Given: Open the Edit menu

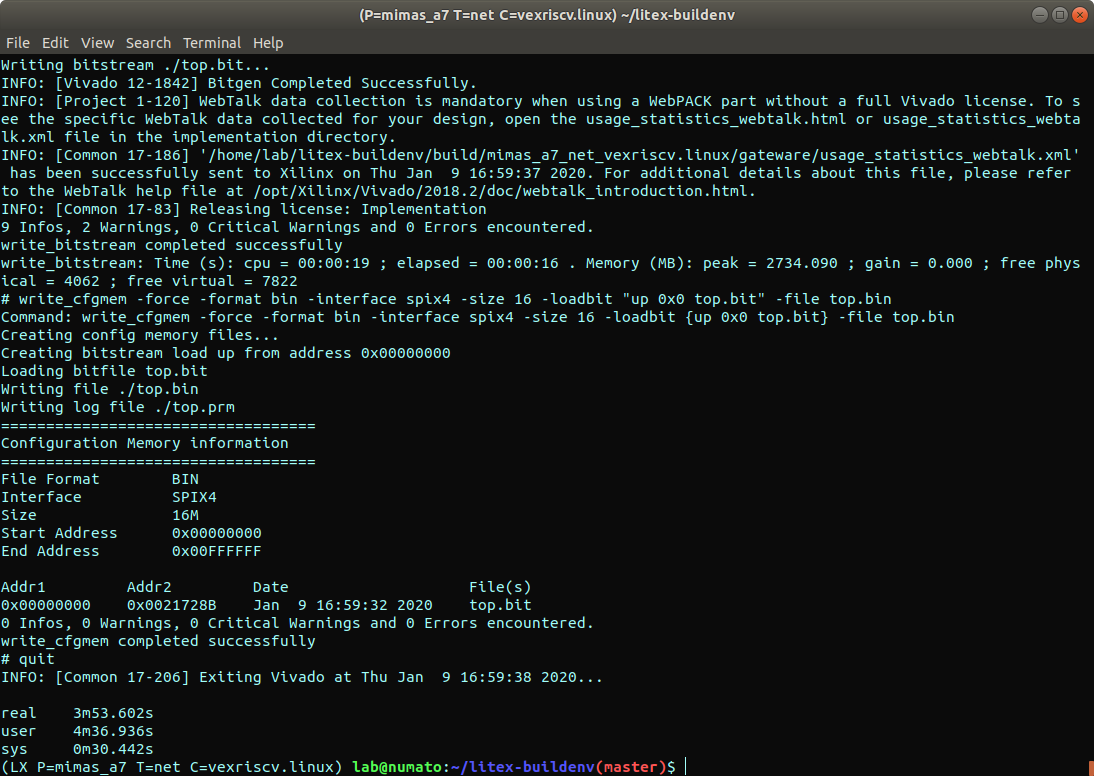Looking at the screenshot, I should 55,43.
